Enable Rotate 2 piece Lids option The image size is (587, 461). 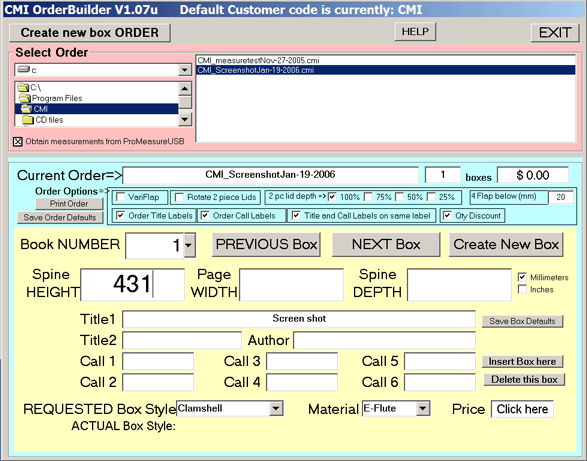(180, 197)
